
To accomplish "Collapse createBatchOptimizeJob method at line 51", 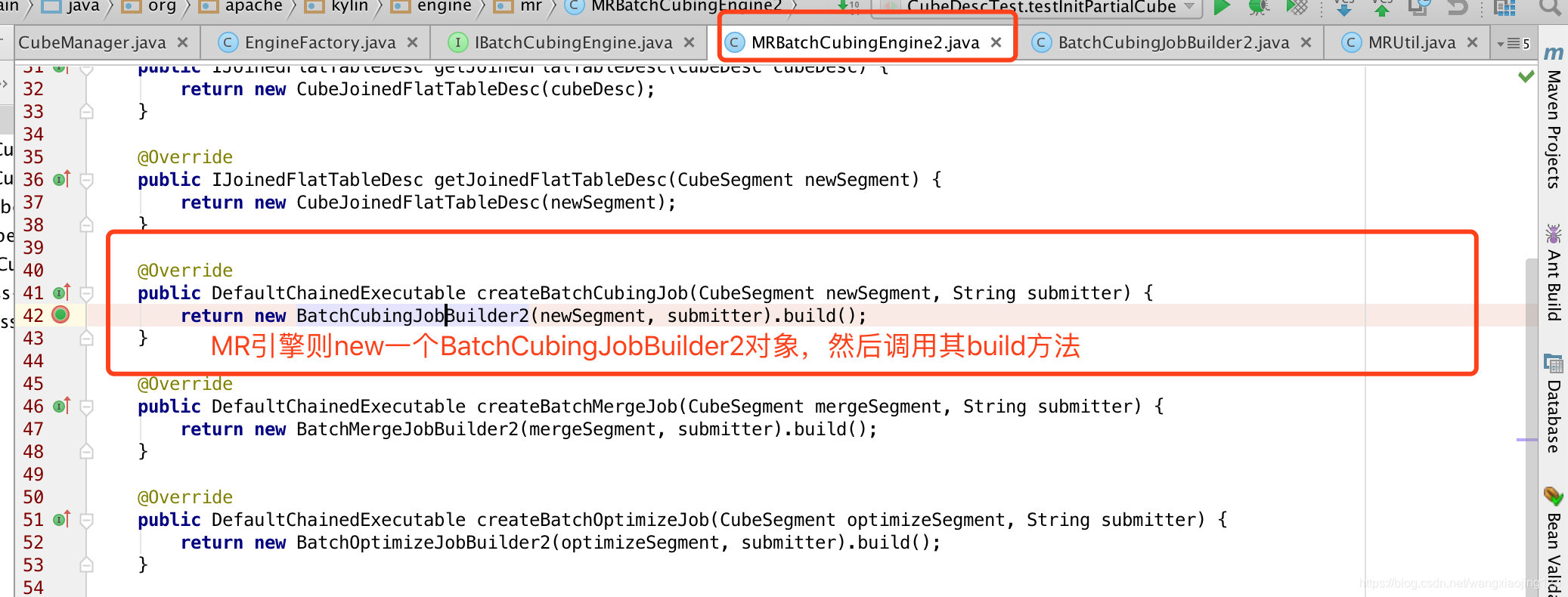I will tap(87, 520).
